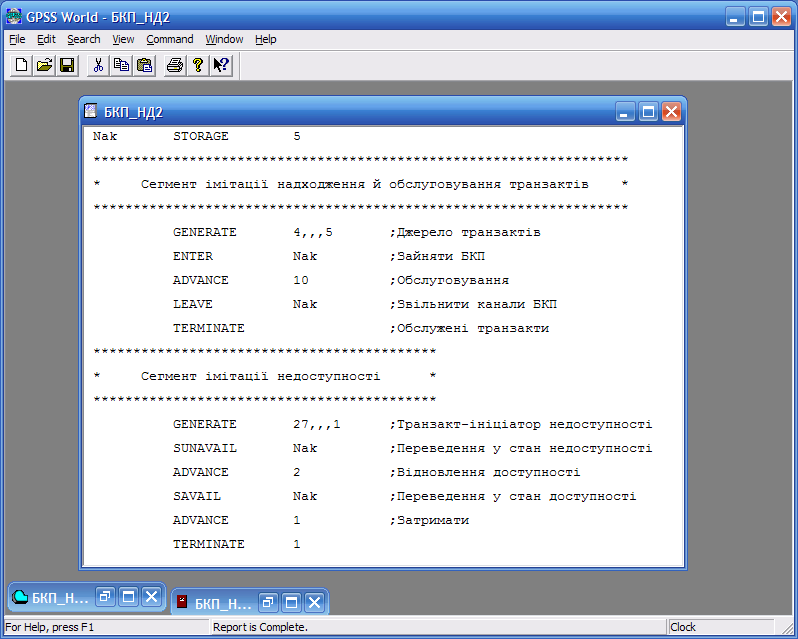The width and height of the screenshot is (798, 639).
Task: Open the Window menu
Action: pos(224,39)
